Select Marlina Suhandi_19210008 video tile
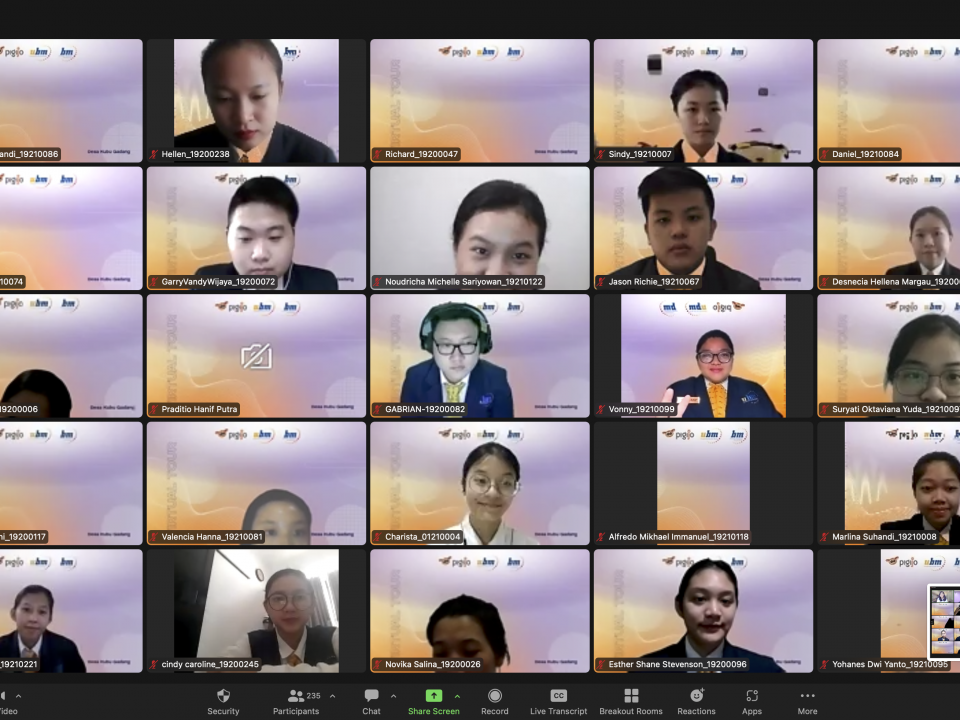The width and height of the screenshot is (960, 720). (888, 483)
